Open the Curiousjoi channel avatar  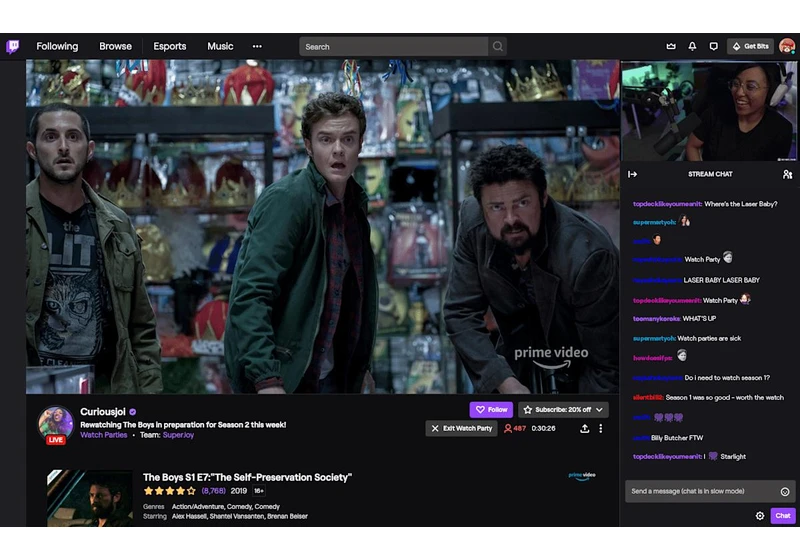click(x=56, y=423)
